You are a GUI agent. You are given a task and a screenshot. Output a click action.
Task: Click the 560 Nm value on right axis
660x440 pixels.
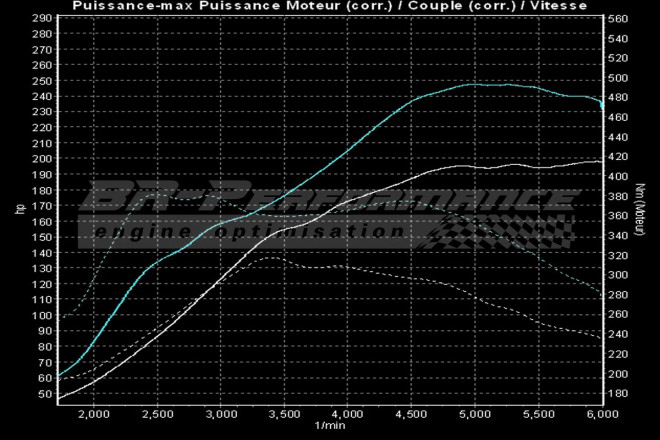[x=617, y=19]
